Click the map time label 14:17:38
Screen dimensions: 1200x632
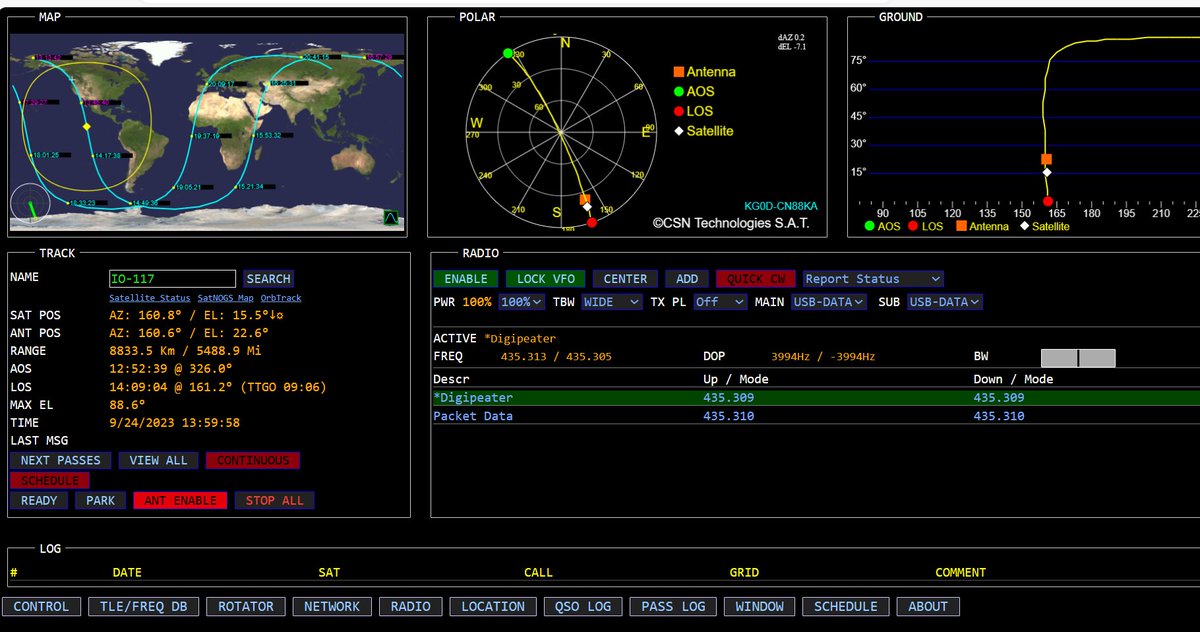point(107,156)
